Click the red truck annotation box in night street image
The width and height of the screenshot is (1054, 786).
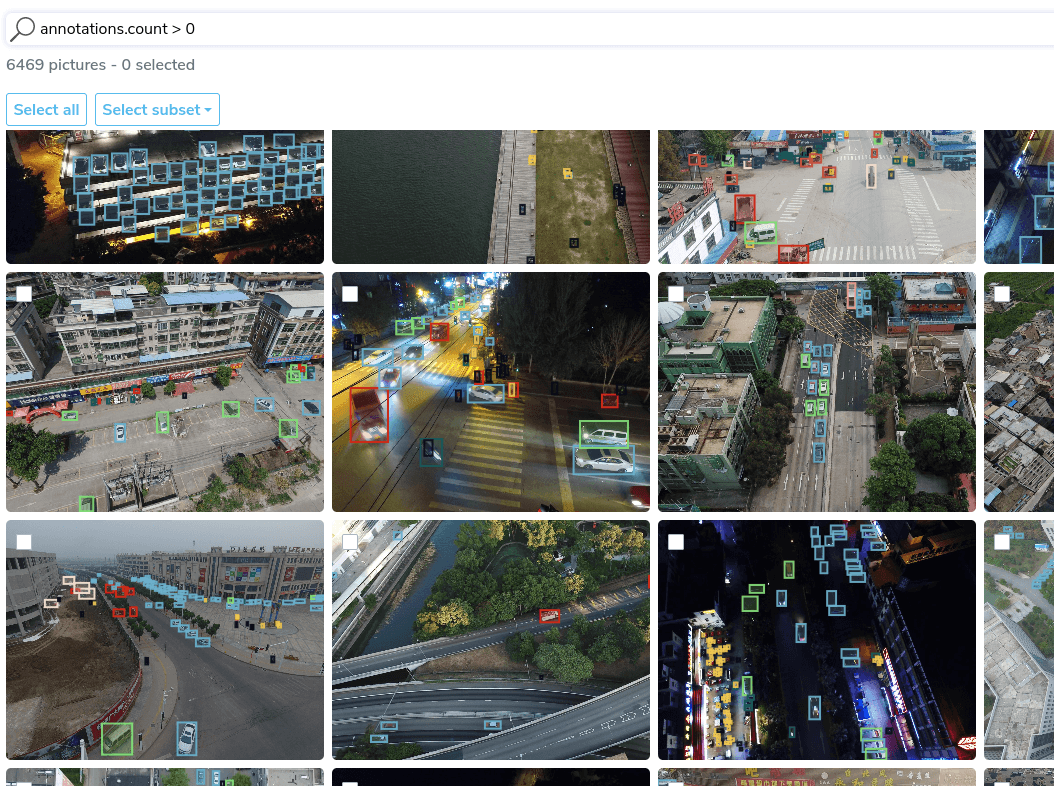[x=369, y=415]
